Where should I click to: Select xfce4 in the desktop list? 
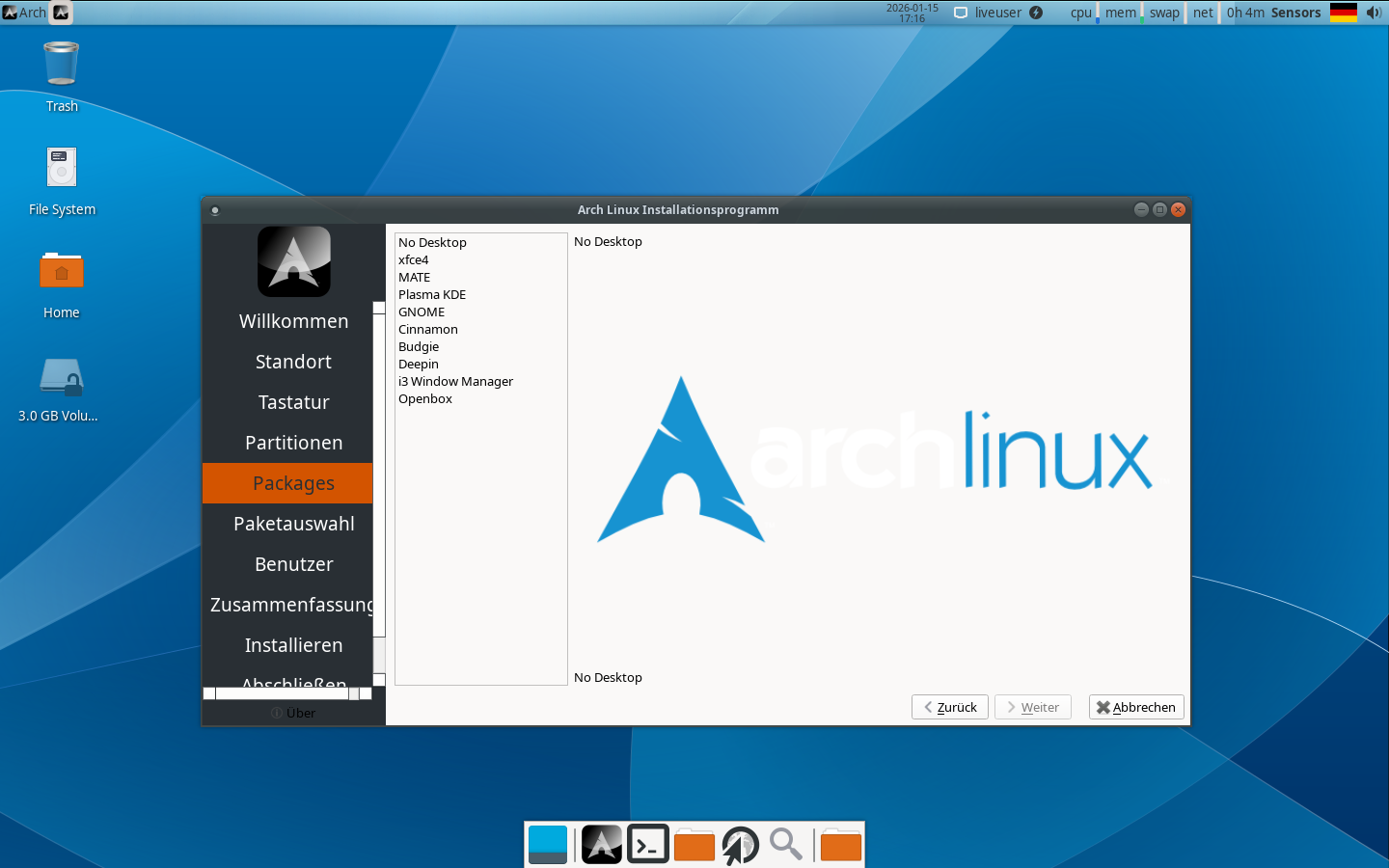coord(414,260)
